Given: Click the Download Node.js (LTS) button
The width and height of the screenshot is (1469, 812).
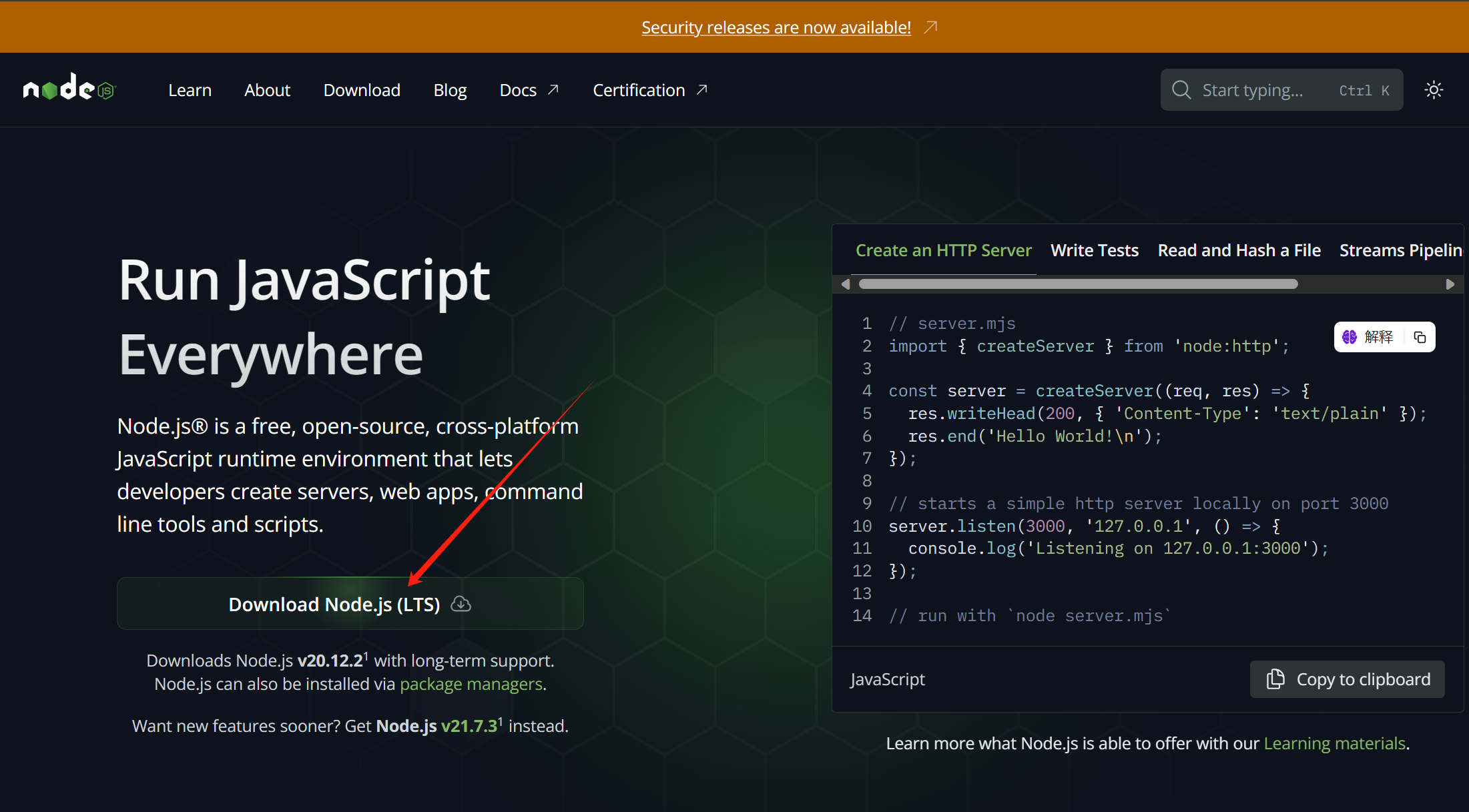Looking at the screenshot, I should tap(350, 603).
